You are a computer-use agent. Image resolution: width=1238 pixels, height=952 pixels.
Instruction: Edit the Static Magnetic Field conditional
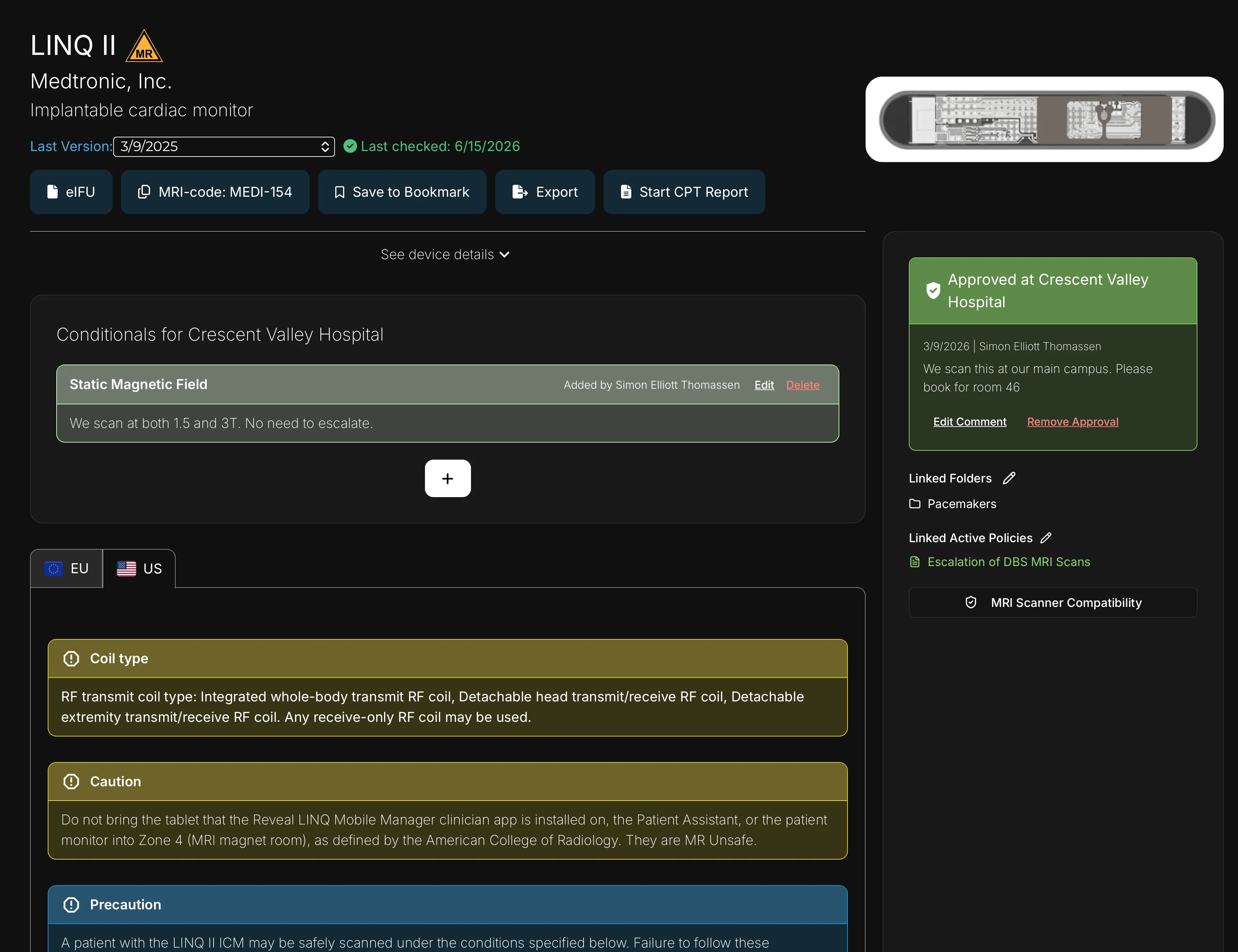pos(764,385)
